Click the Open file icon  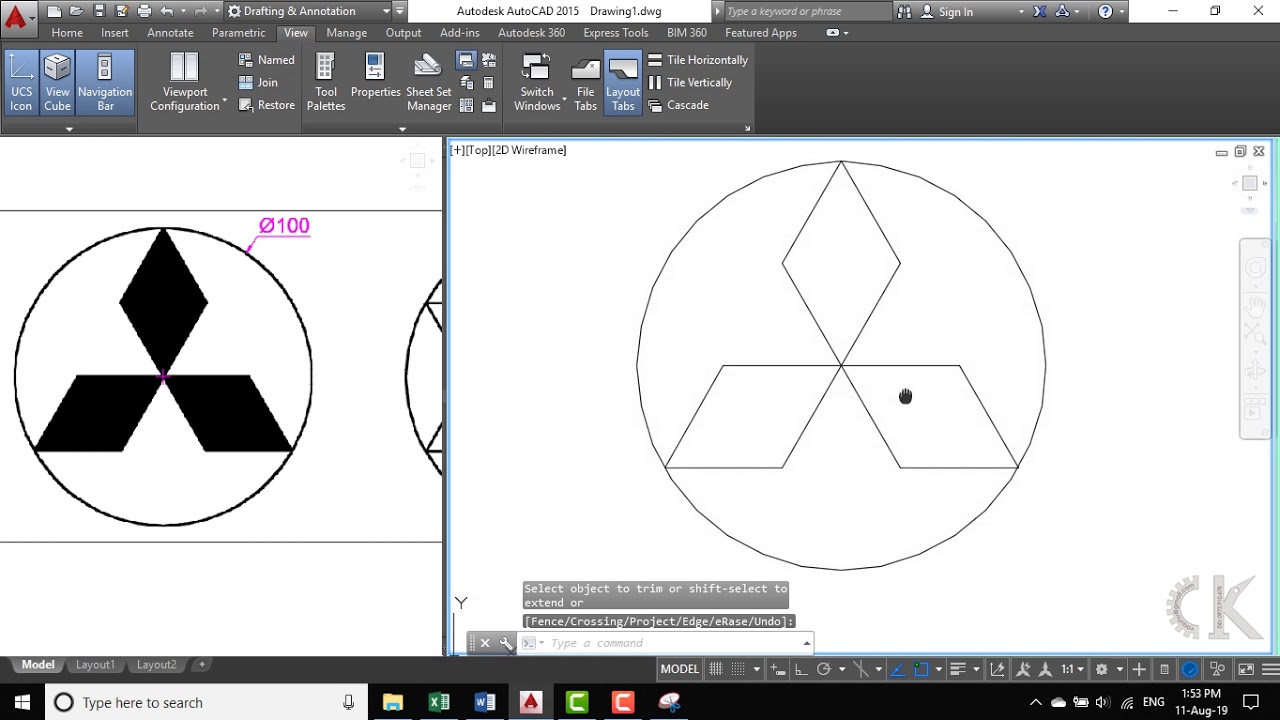point(77,11)
